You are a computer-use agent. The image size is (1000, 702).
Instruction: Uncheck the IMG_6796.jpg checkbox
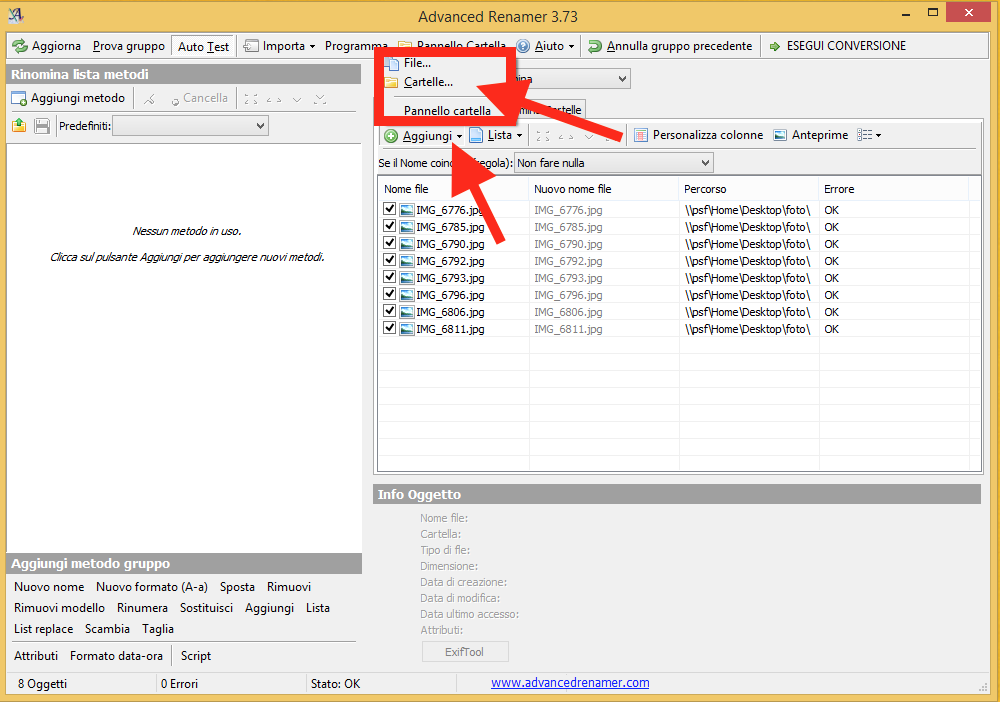(x=390, y=294)
